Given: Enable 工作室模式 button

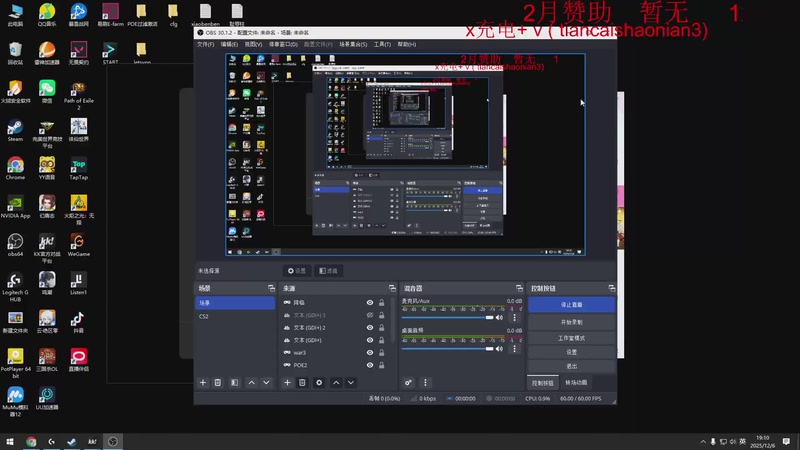Looking at the screenshot, I should (x=571, y=338).
